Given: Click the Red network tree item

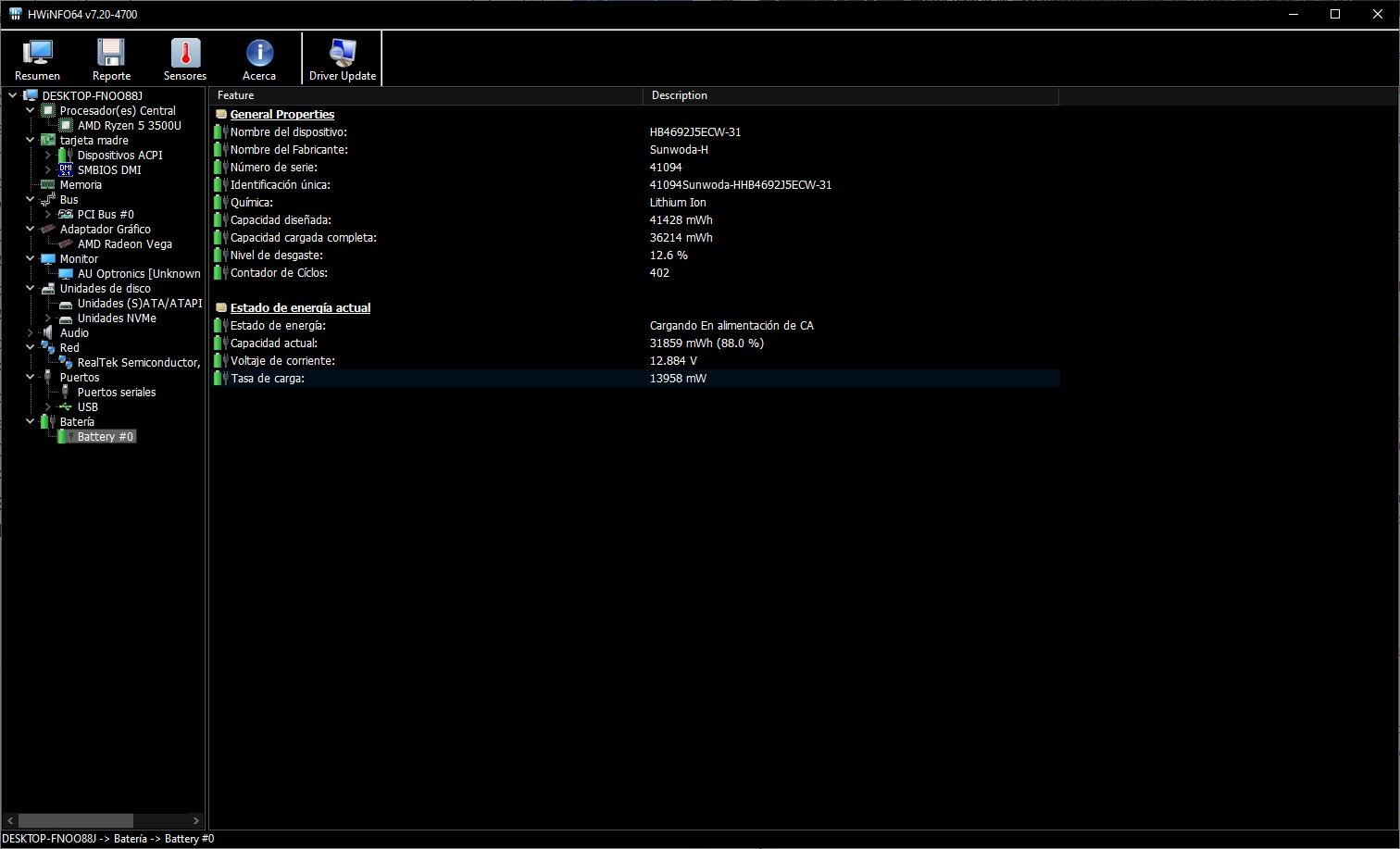Looking at the screenshot, I should pos(69,347).
